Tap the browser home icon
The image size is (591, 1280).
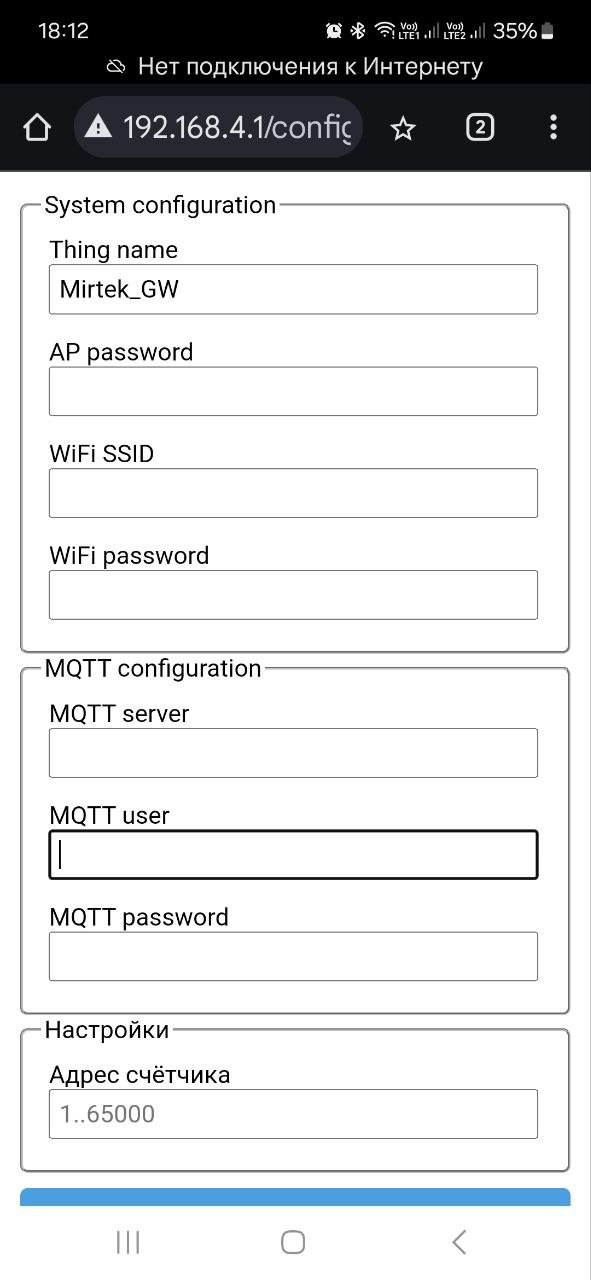[37, 127]
